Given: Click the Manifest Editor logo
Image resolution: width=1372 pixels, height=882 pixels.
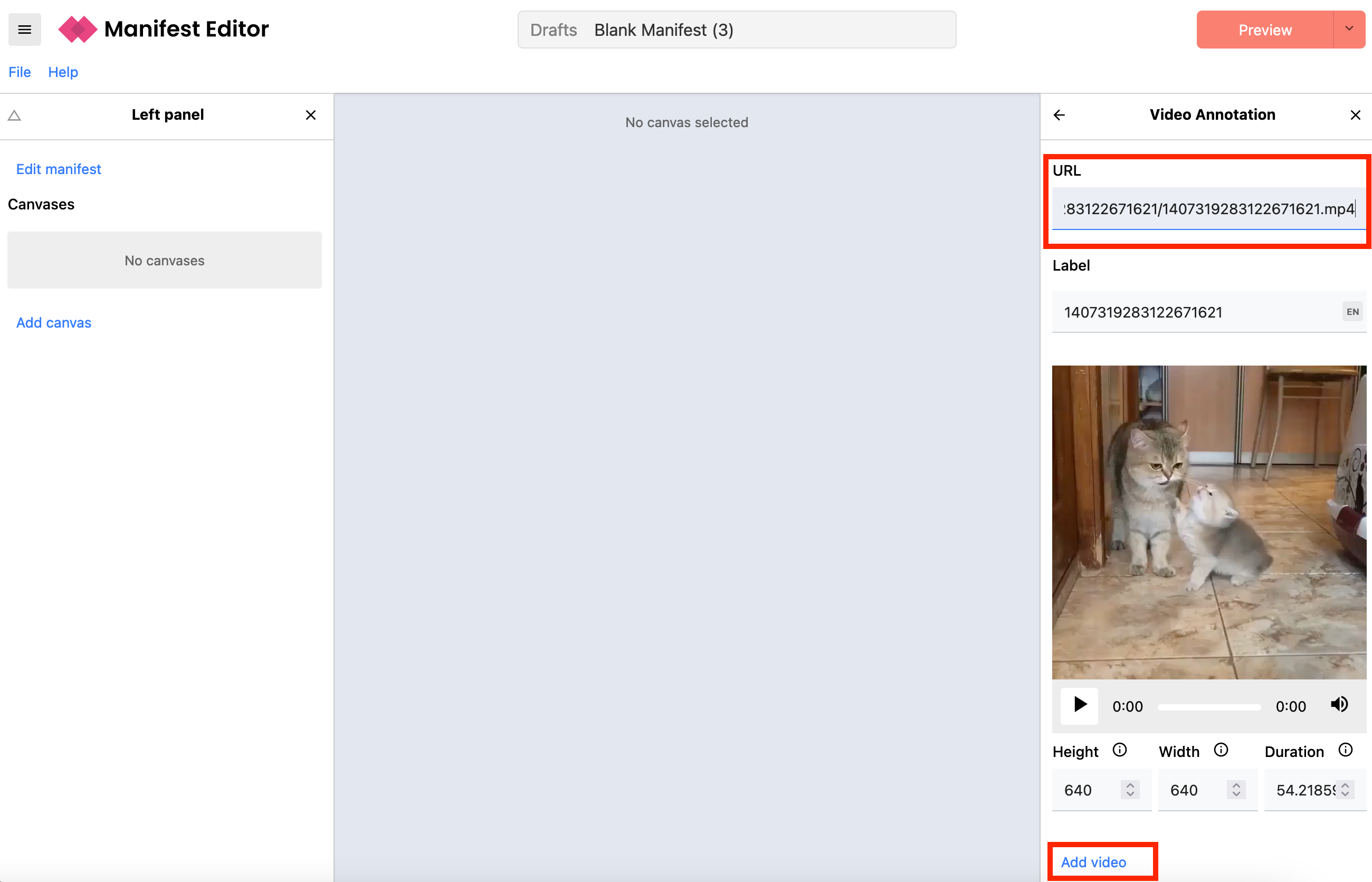Looking at the screenshot, I should point(163,29).
